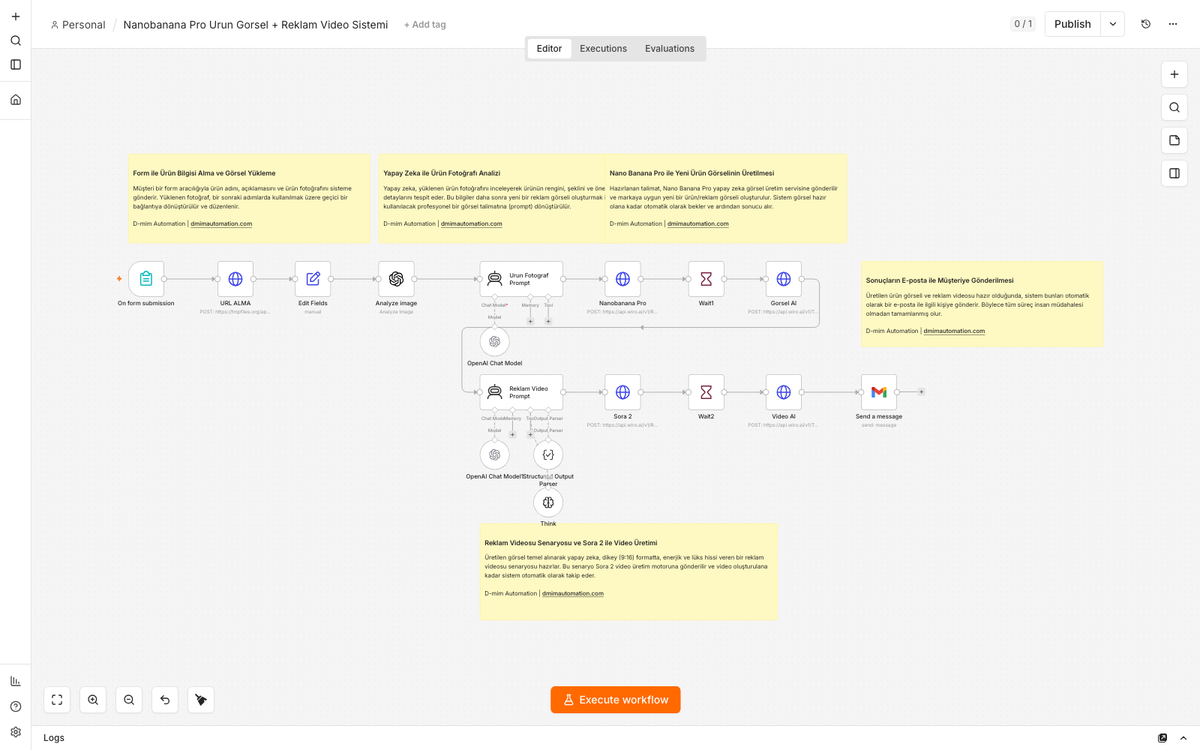
Task: Click the create new plus in left sidebar
Action: 15,16
